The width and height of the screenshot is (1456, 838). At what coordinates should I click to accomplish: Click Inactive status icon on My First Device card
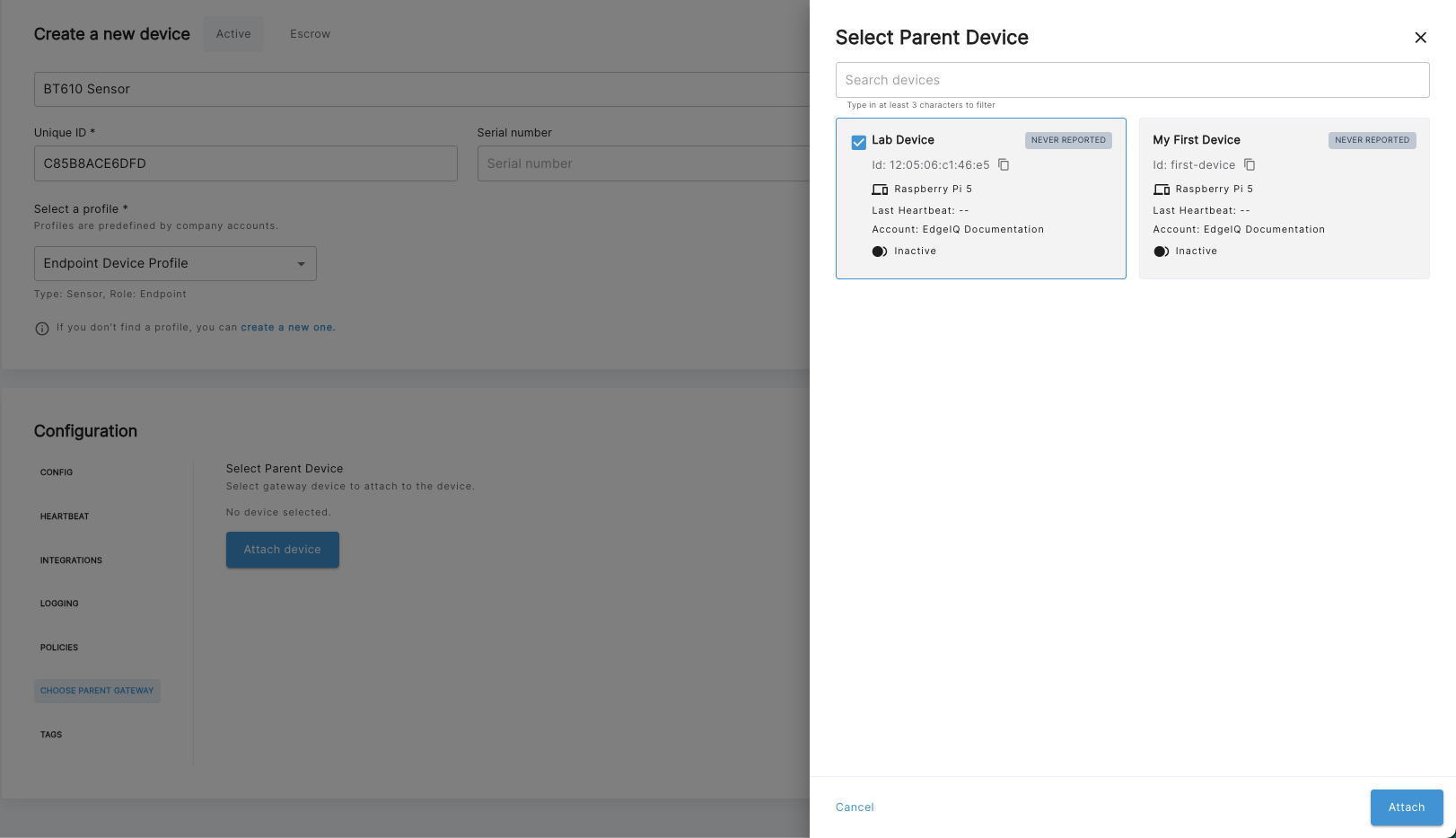coord(1162,251)
